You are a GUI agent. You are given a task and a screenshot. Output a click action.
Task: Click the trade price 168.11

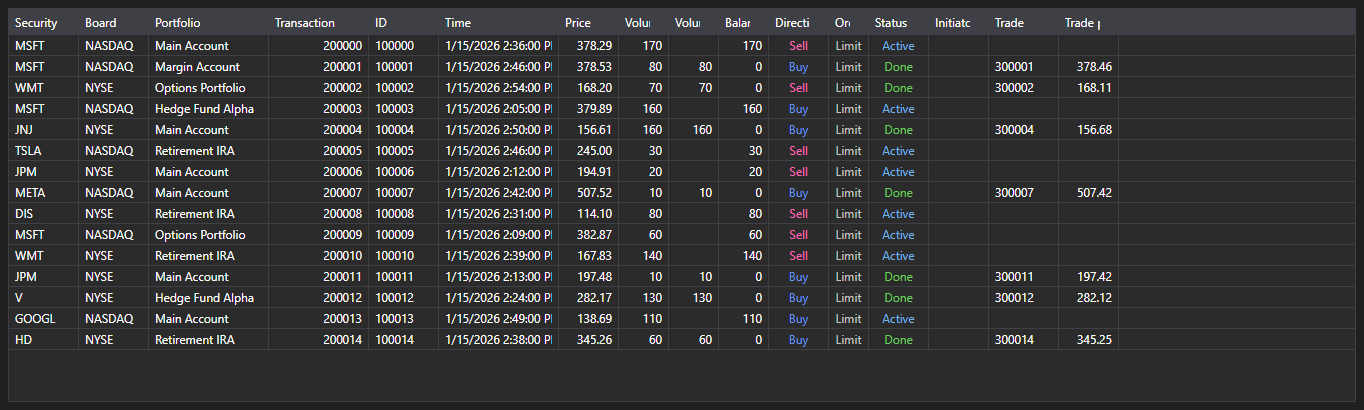point(1088,88)
